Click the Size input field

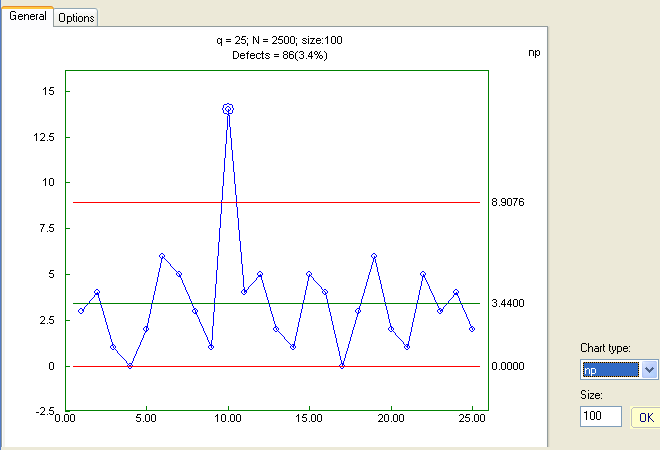(601, 415)
